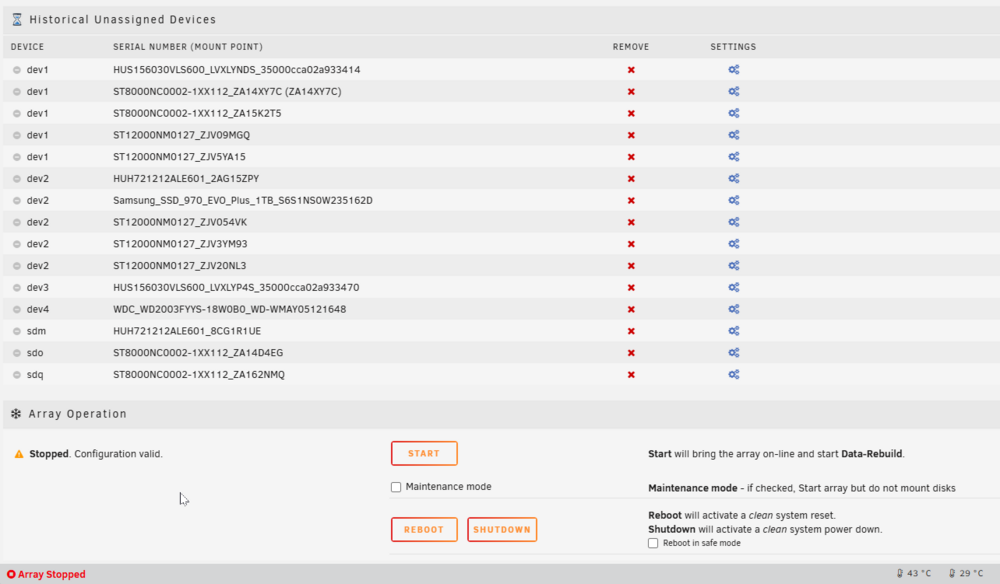Click status dot beside dev4
The image size is (1000, 584).
[17, 310]
